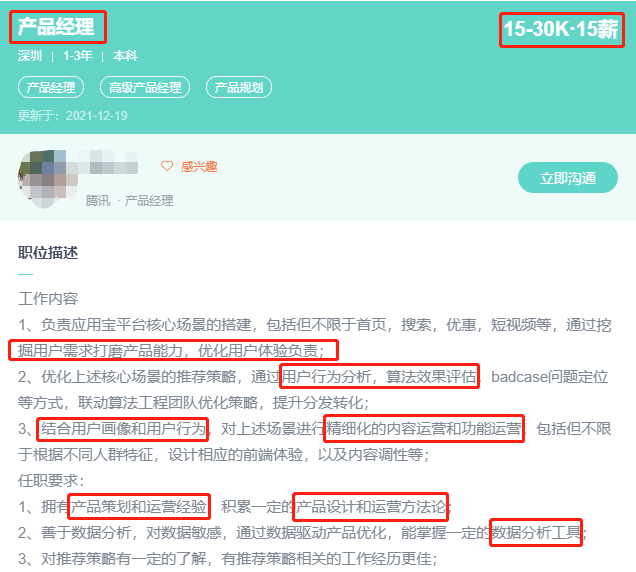Click the blurred recruiter avatar
This screenshot has width=636, height=572.
48,178
